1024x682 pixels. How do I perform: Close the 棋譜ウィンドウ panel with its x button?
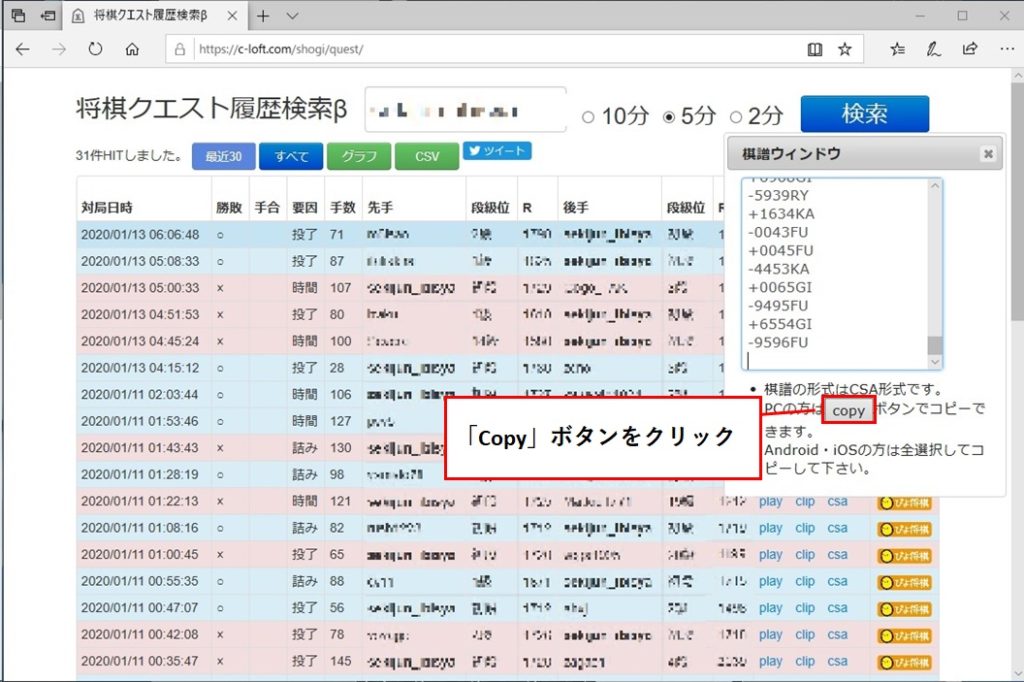pos(988,154)
